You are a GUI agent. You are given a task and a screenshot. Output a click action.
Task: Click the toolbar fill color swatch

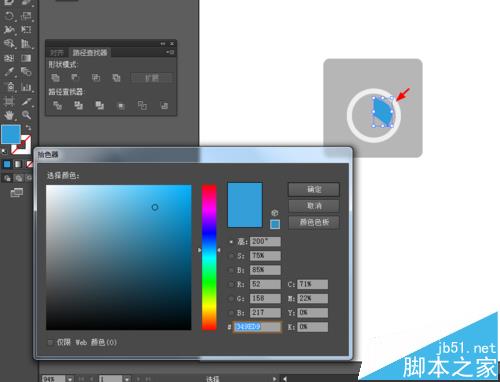tap(11, 134)
